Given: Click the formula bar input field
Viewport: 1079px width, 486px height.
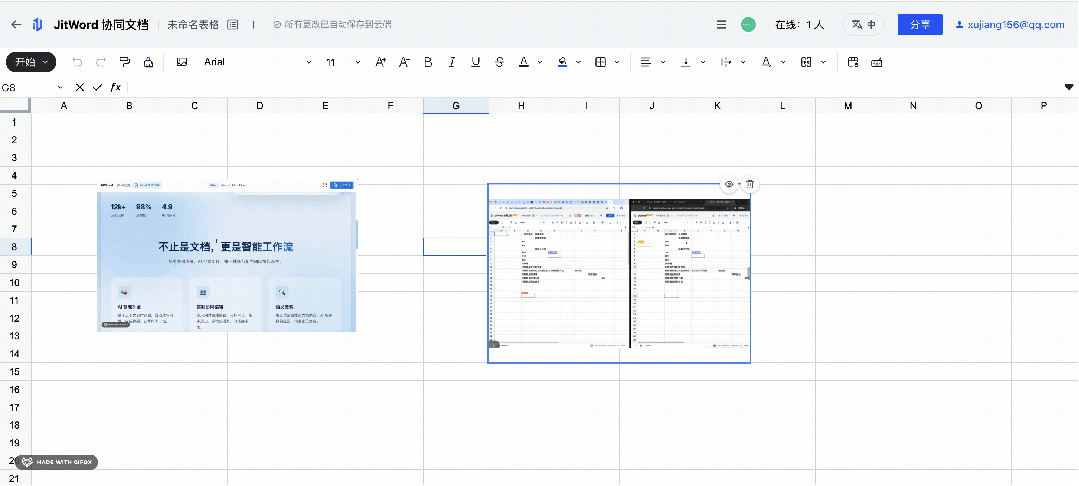Looking at the screenshot, I should click(595, 87).
